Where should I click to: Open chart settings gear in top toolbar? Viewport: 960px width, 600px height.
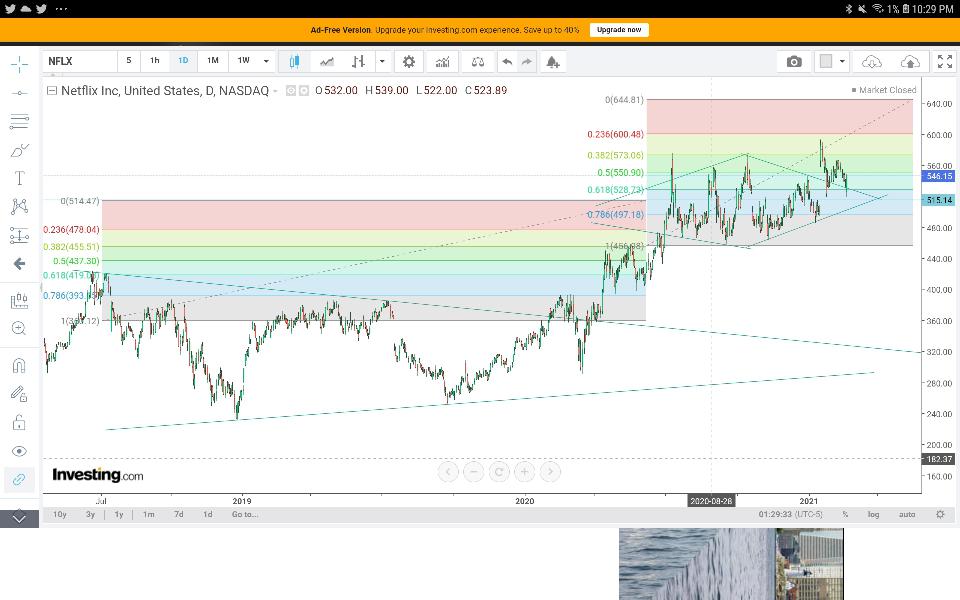tap(408, 61)
